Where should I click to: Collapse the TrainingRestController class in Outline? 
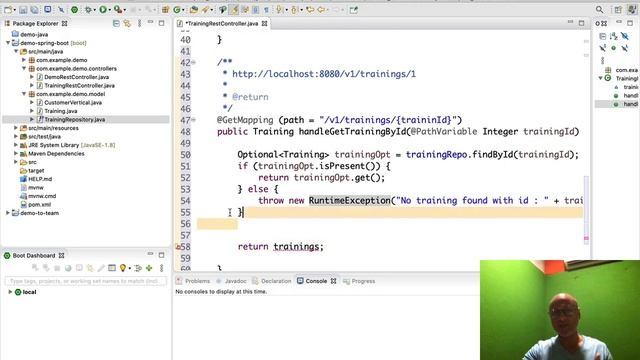tap(600, 78)
